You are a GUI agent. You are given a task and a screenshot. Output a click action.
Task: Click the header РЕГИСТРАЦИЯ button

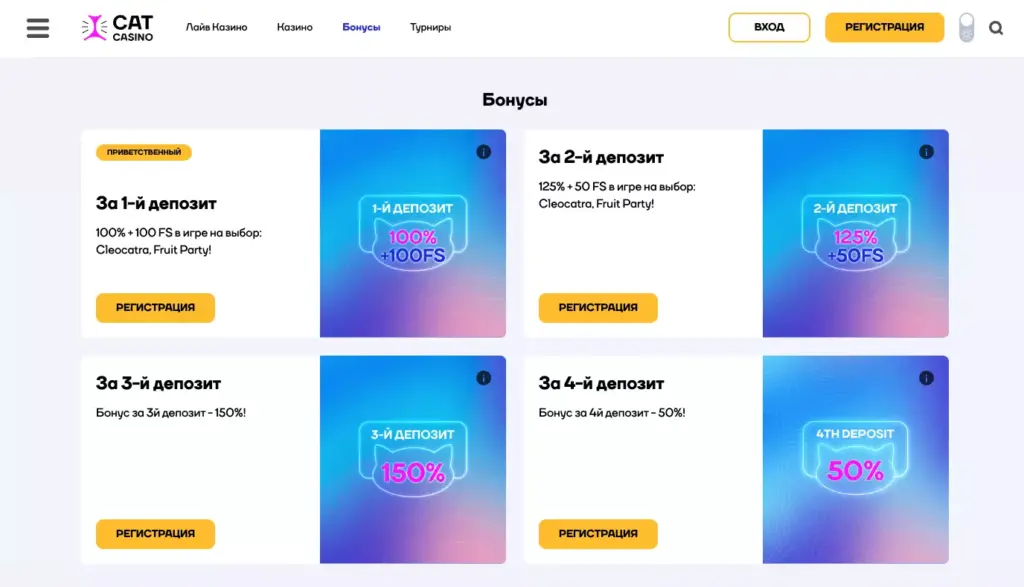(x=884, y=28)
